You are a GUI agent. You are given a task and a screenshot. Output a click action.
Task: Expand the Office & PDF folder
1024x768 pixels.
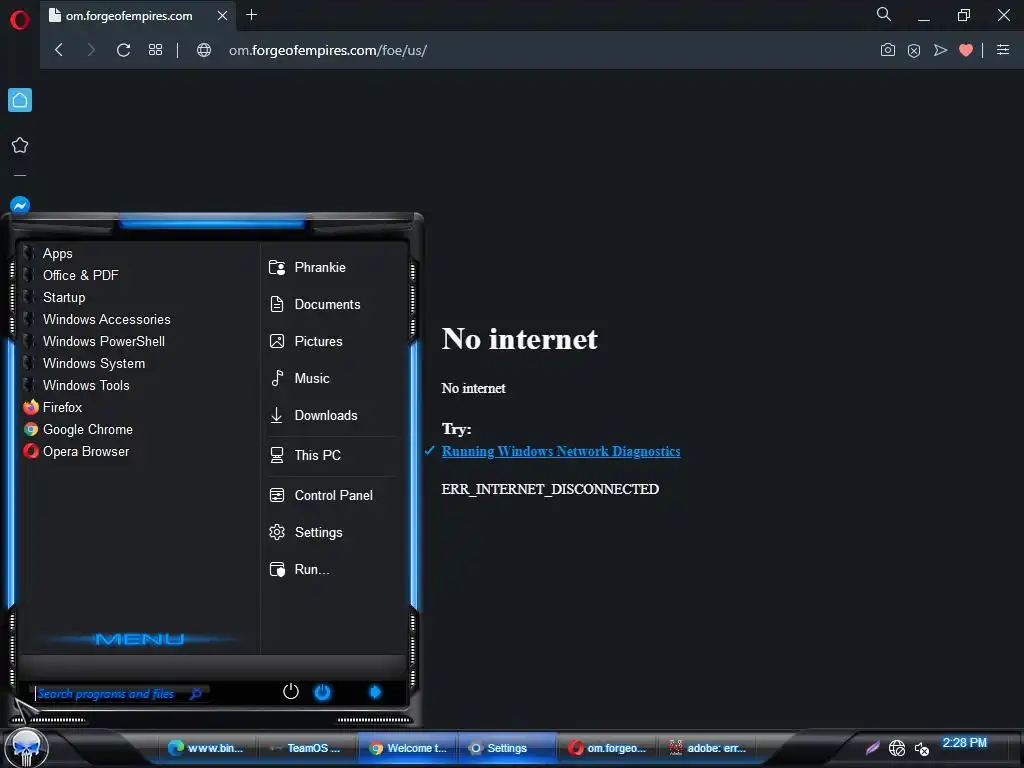point(80,276)
